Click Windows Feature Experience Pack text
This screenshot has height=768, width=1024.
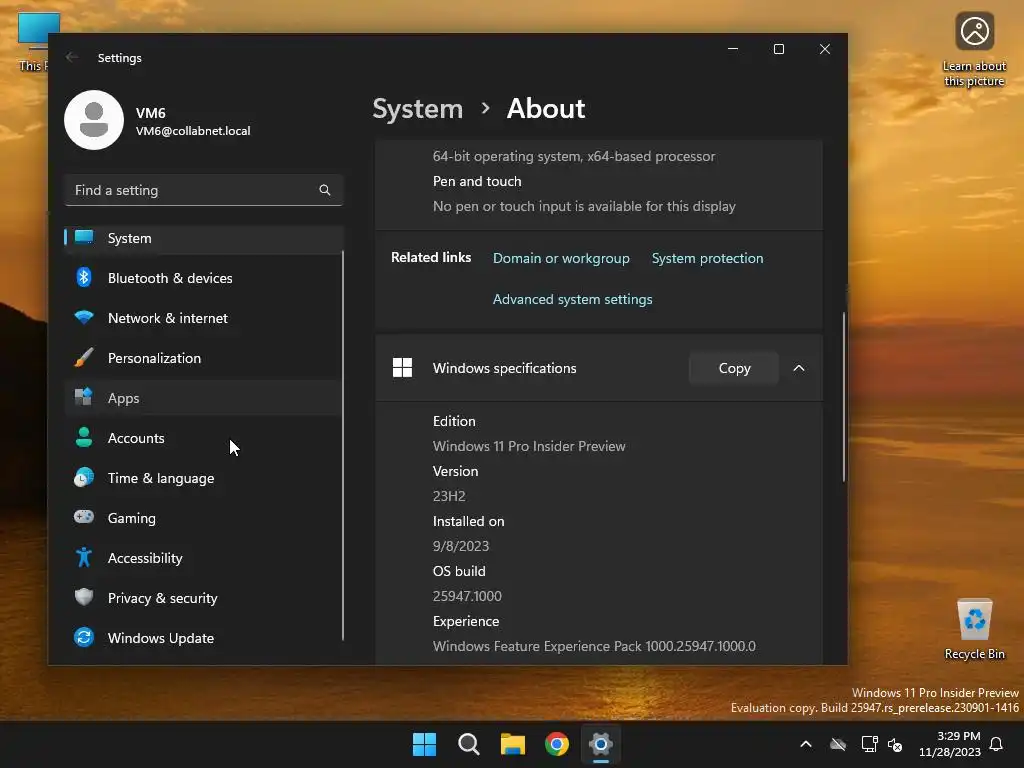pos(594,646)
